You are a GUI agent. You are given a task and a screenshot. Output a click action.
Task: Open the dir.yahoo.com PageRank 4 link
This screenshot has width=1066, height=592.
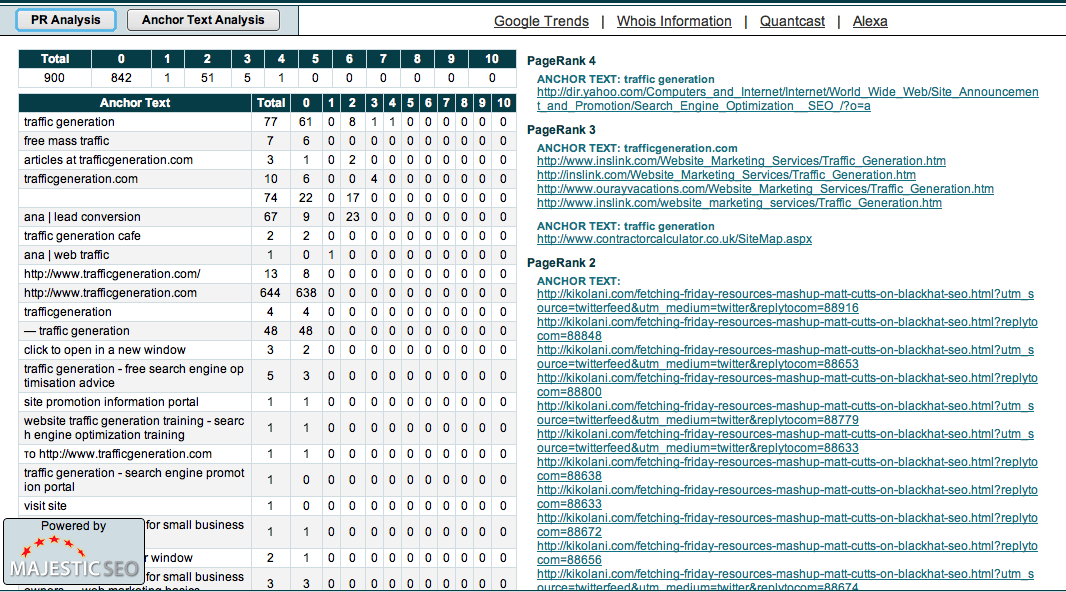[787, 99]
